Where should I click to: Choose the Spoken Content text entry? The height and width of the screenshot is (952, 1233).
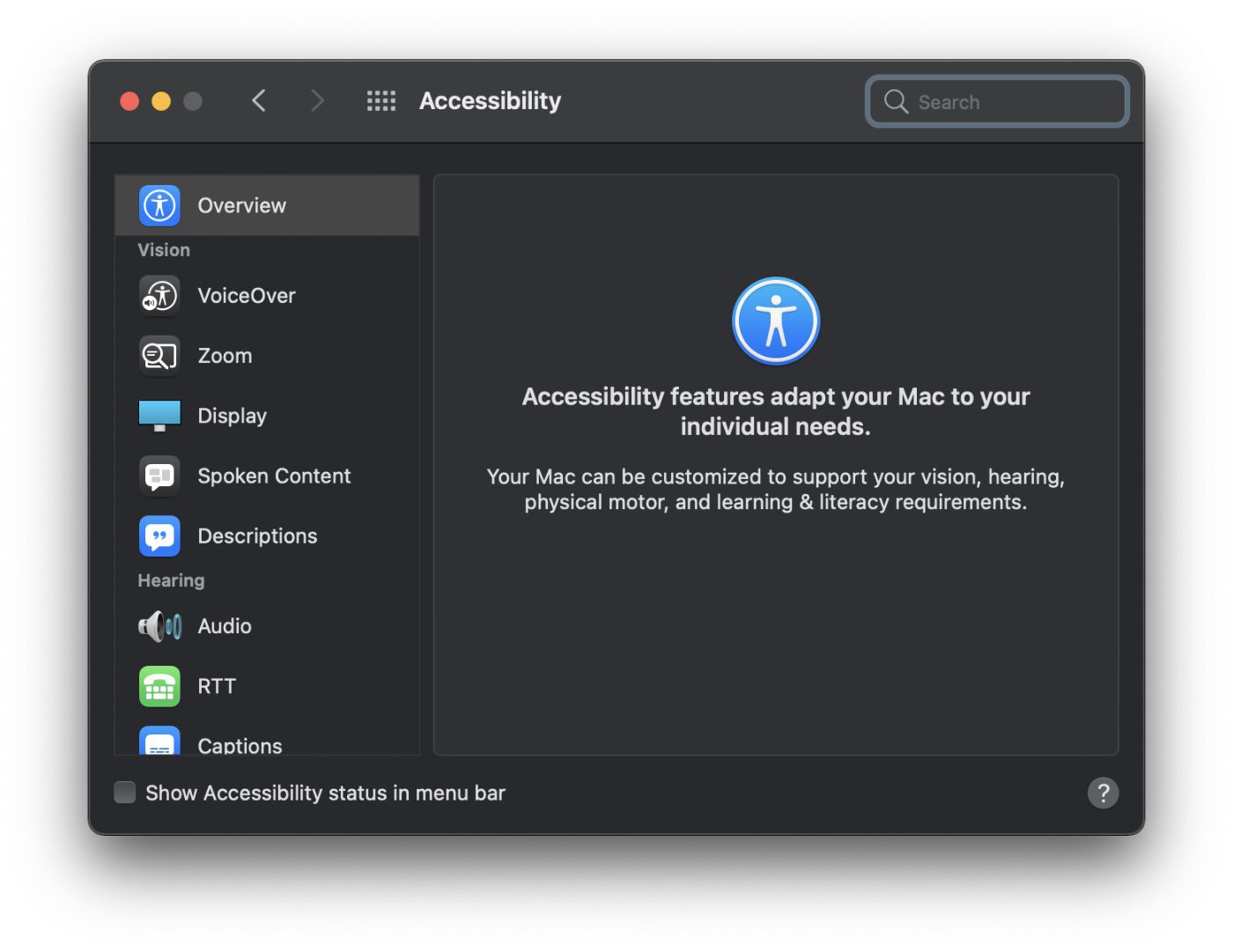pos(274,476)
